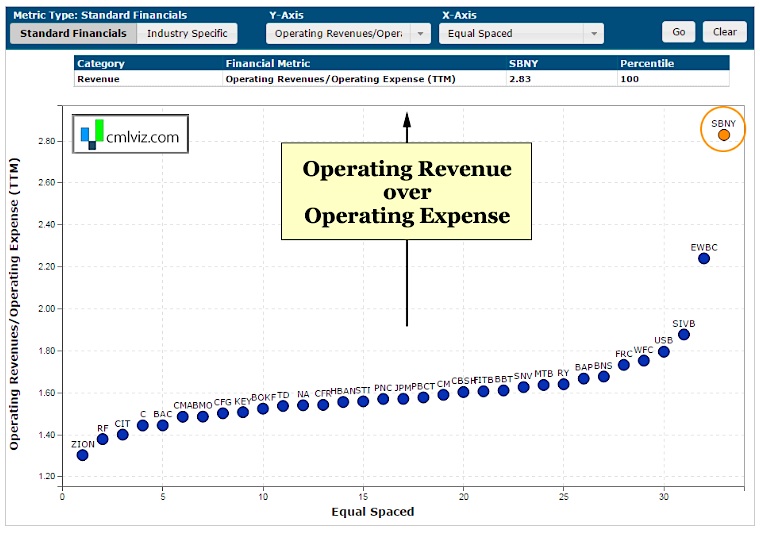The image size is (760, 533).
Task: Open the Y-Axis Operating Revenues dropdown
Action: 348,33
